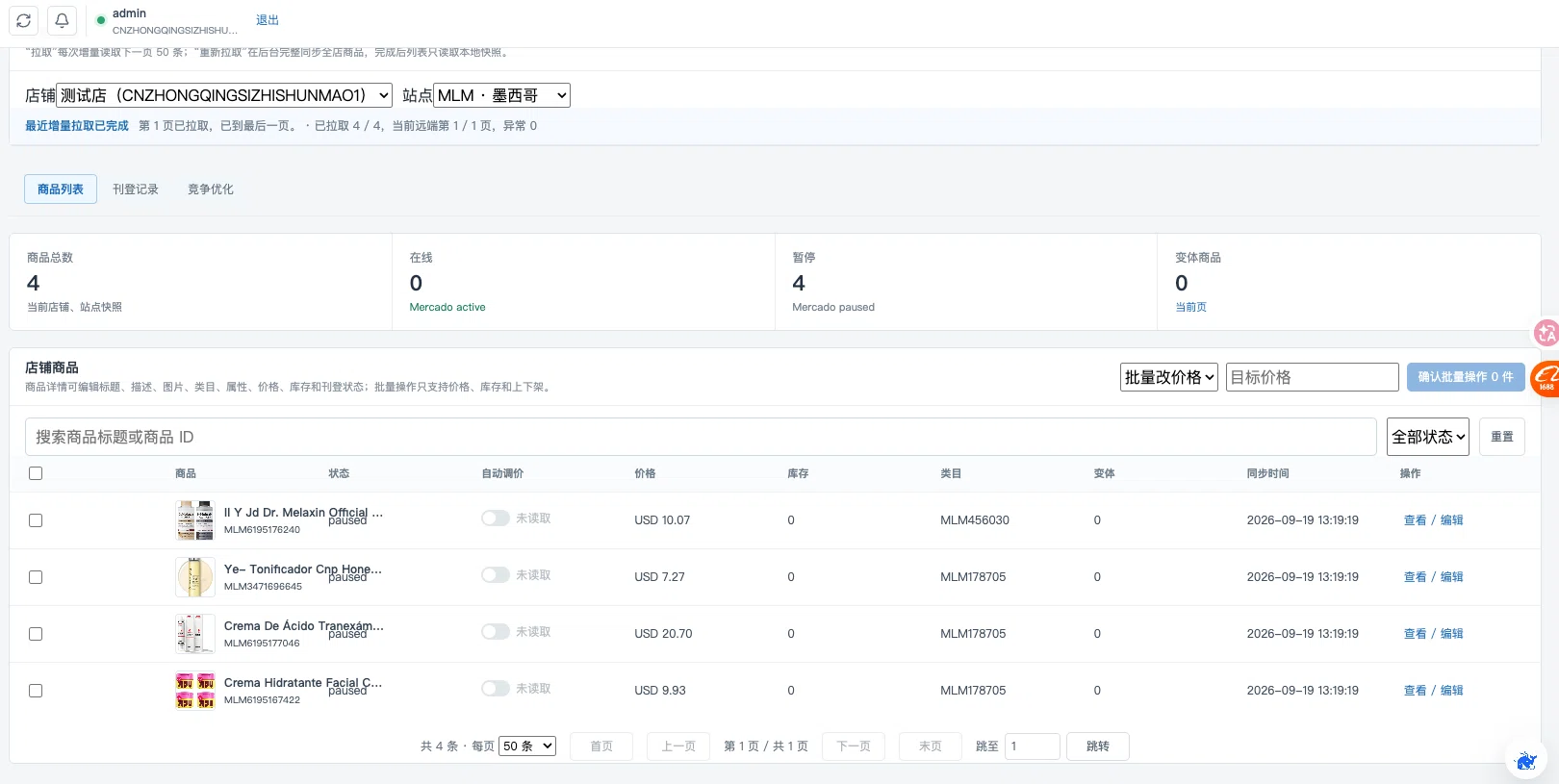
Task: Click 编辑 in the Crema Hidratante Facial row
Action: [1452, 691]
